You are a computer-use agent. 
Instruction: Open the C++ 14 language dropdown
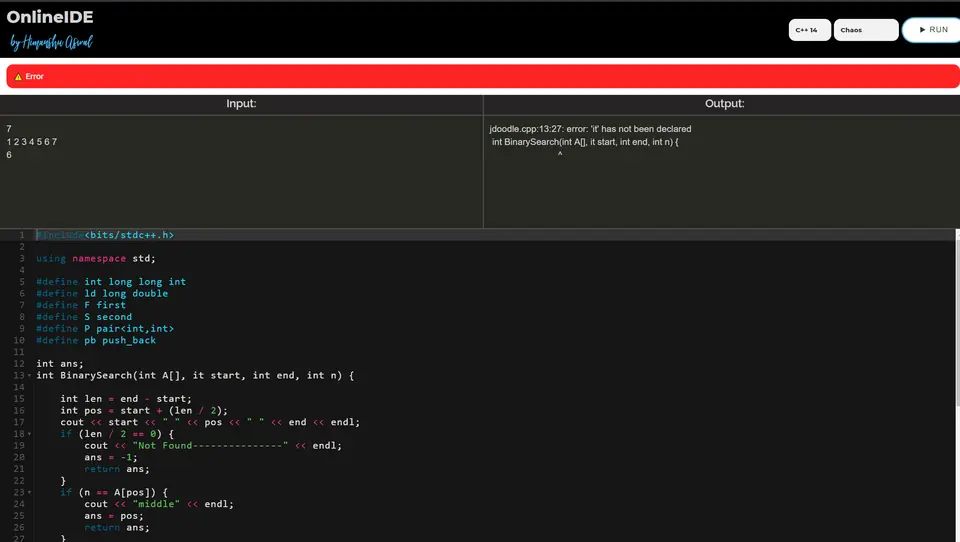pos(809,29)
